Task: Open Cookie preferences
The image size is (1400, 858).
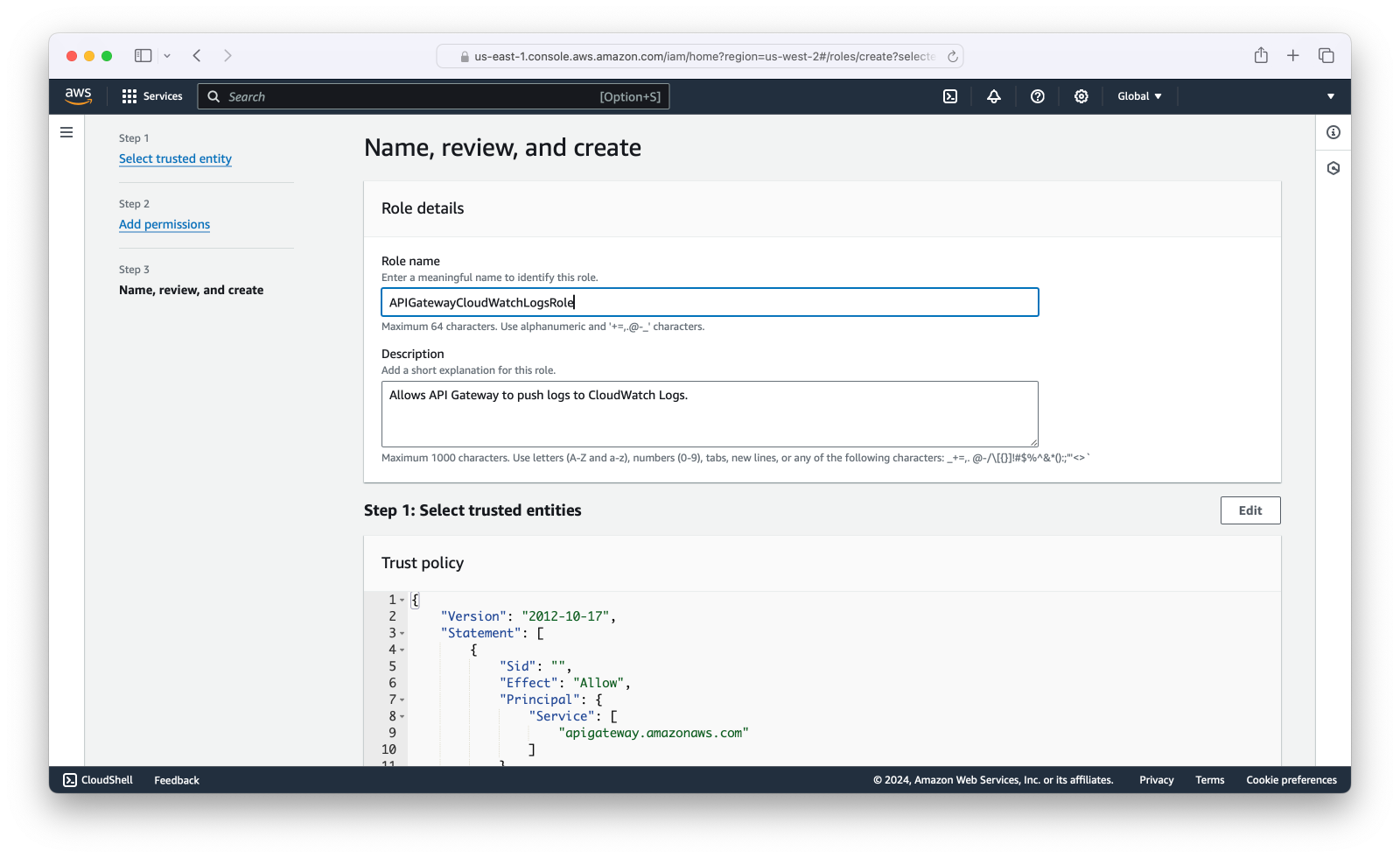Action: click(x=1291, y=780)
